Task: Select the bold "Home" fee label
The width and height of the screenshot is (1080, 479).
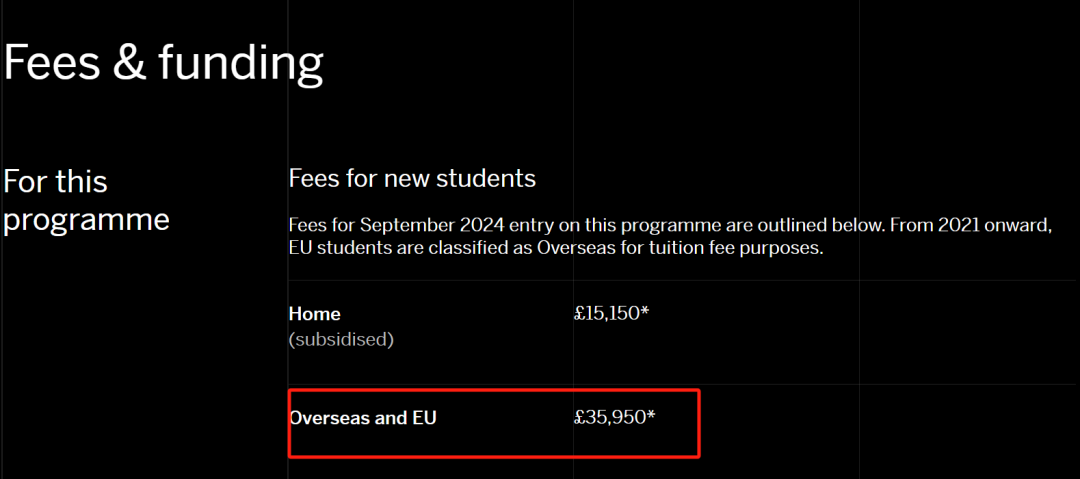Action: point(314,314)
